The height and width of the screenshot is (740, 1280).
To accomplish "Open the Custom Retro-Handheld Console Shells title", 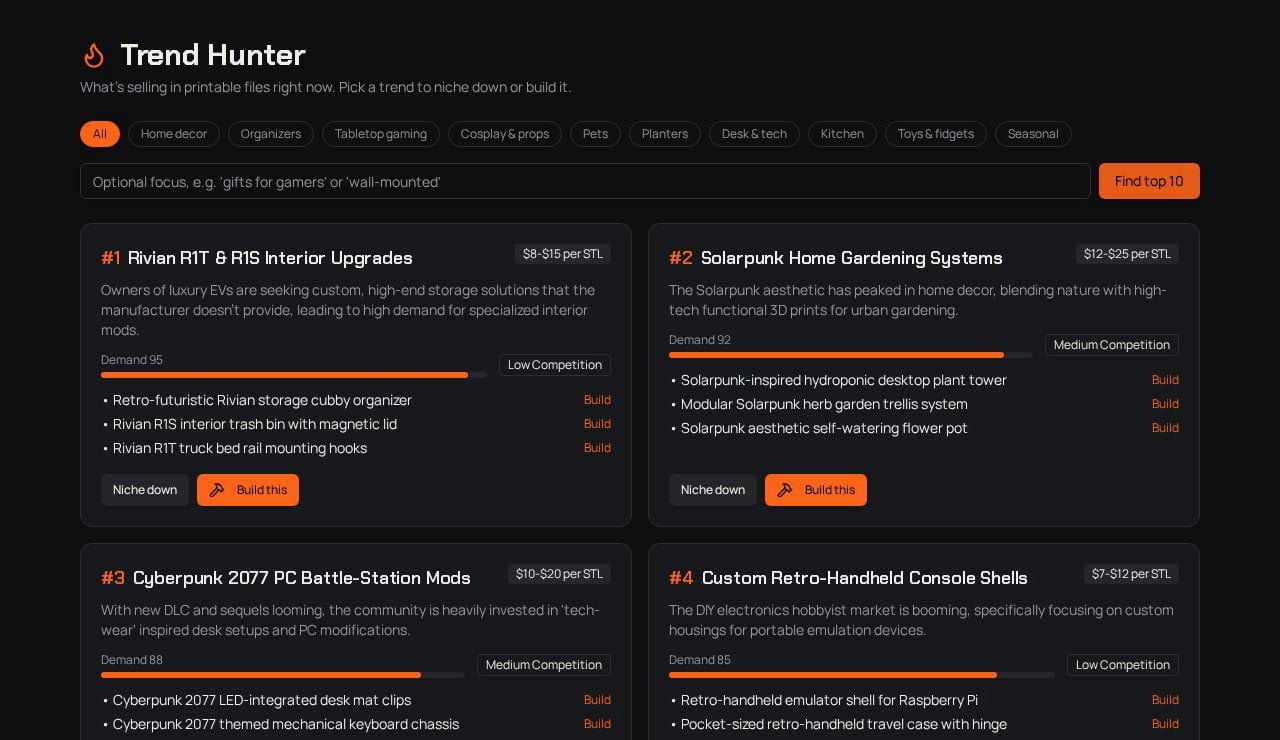I will click(x=865, y=578).
